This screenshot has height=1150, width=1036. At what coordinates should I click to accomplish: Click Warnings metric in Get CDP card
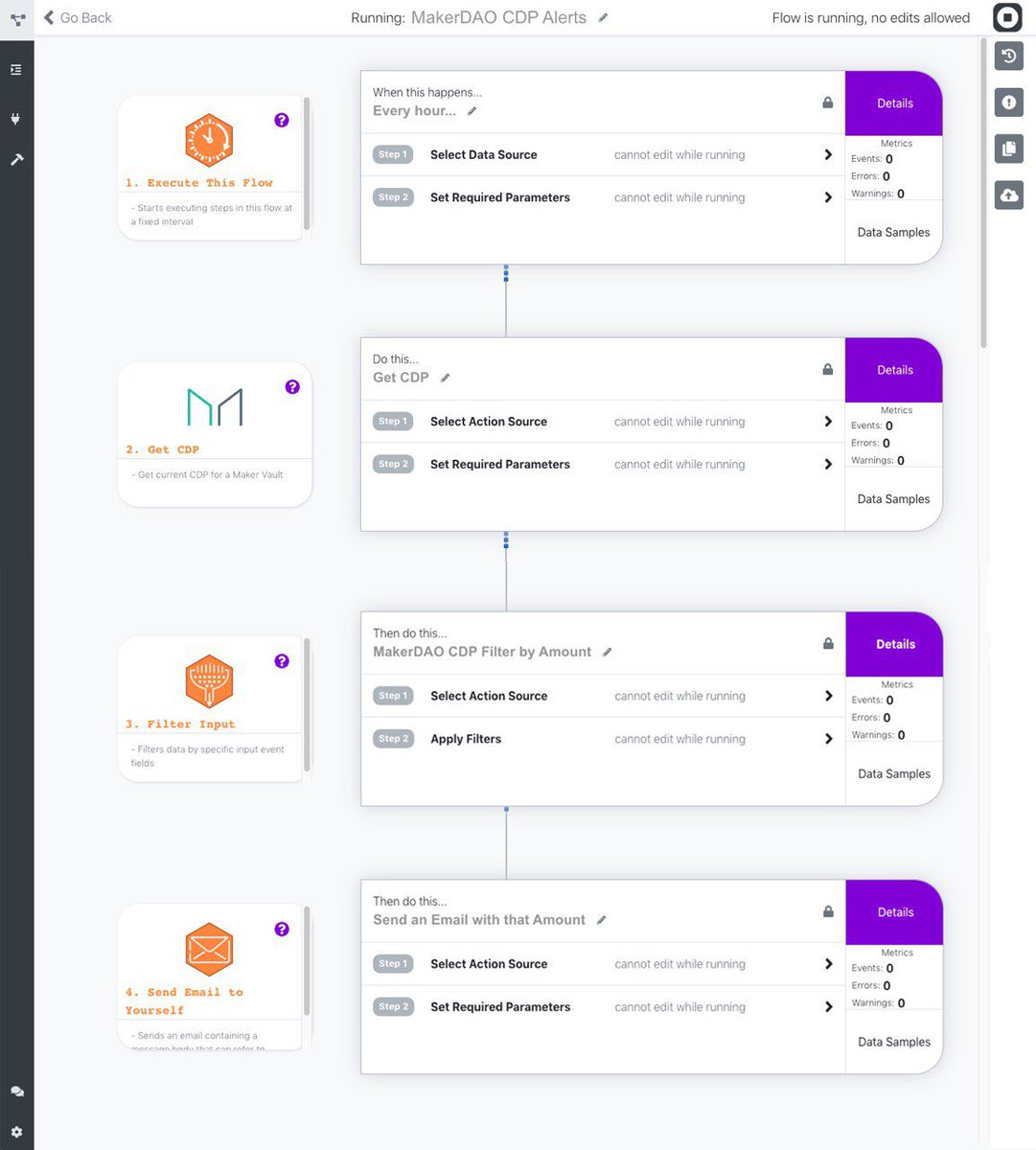point(878,460)
